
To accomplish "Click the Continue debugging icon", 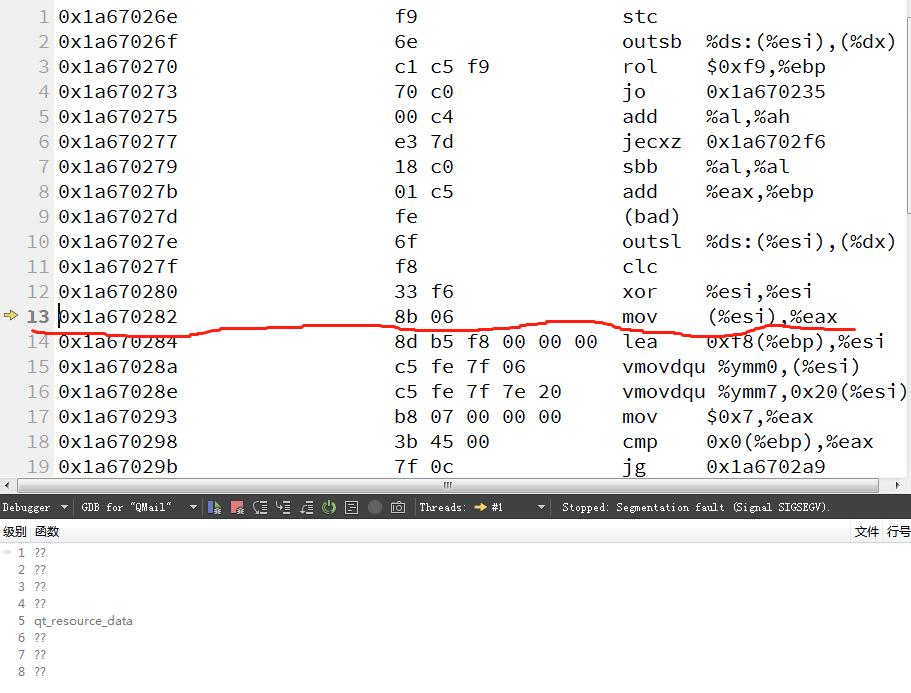I will (x=214, y=508).
